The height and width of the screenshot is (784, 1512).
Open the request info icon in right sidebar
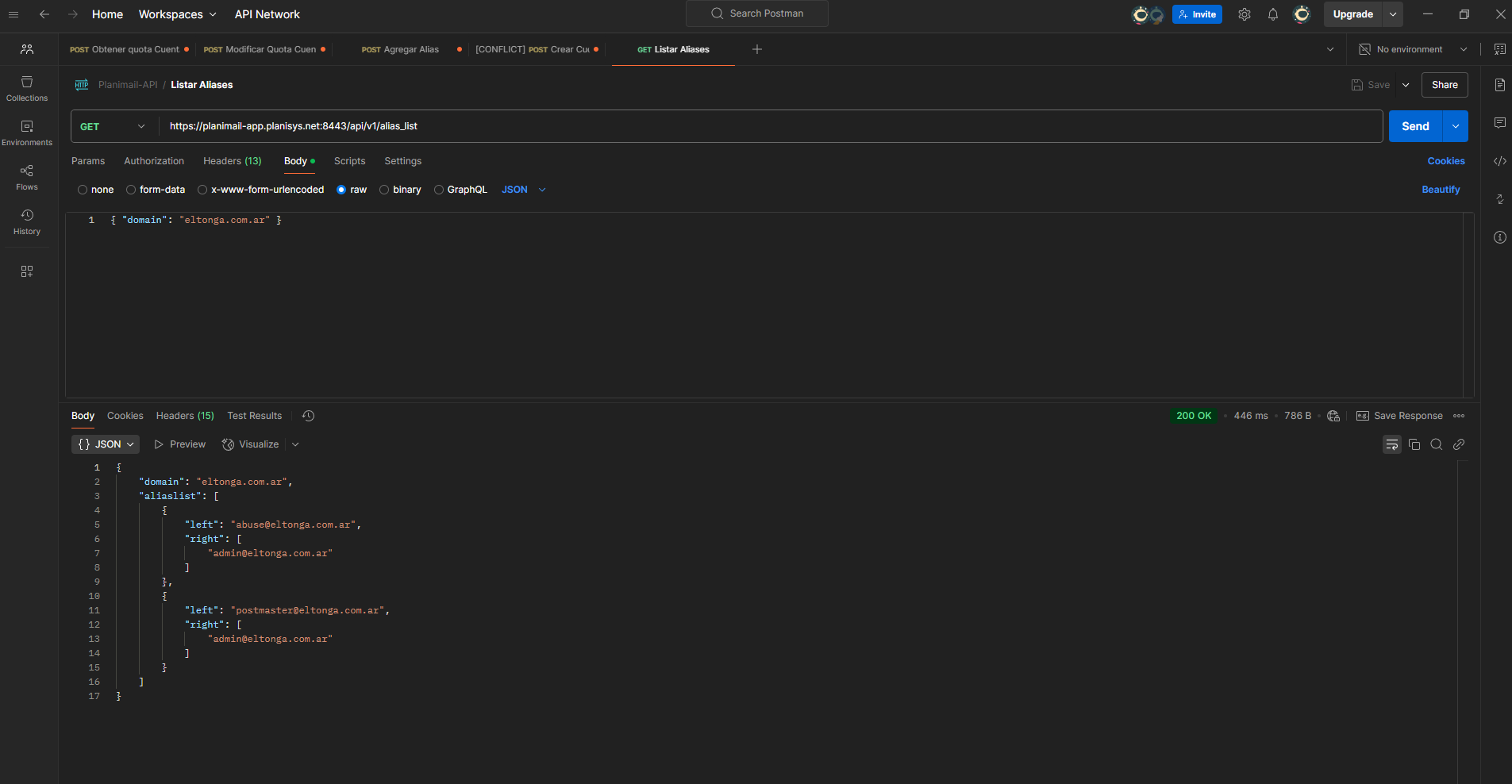[1499, 237]
